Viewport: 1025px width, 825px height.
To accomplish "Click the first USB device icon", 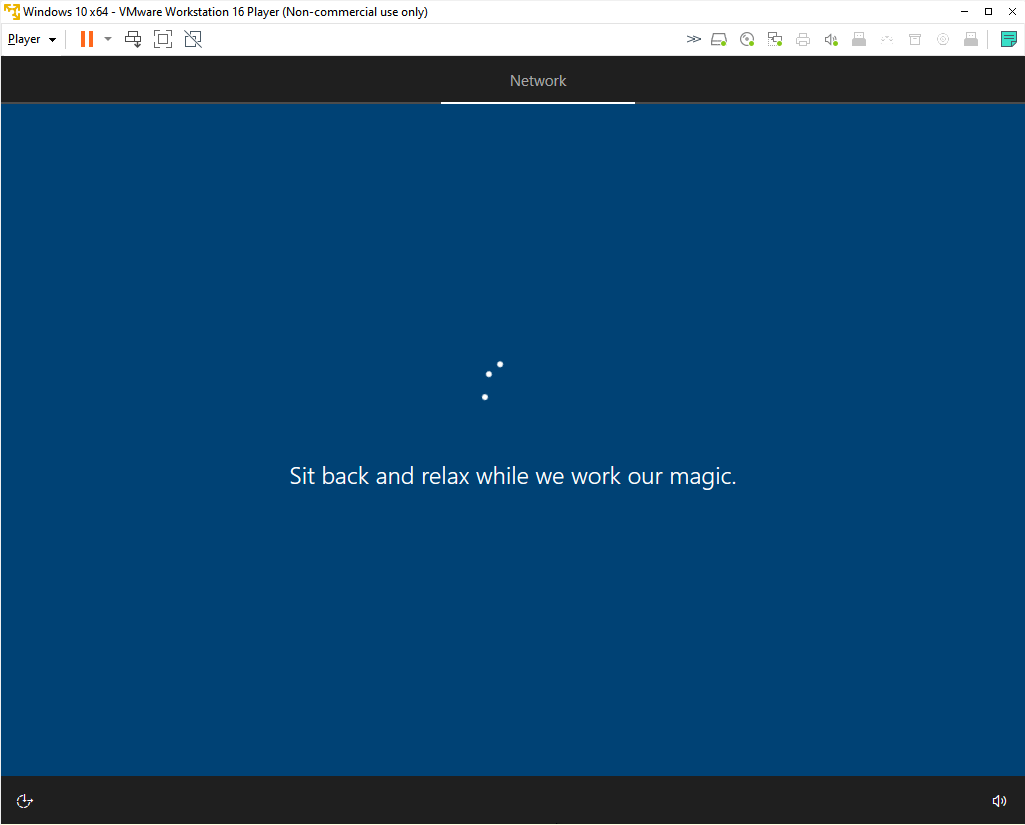I will coord(858,39).
